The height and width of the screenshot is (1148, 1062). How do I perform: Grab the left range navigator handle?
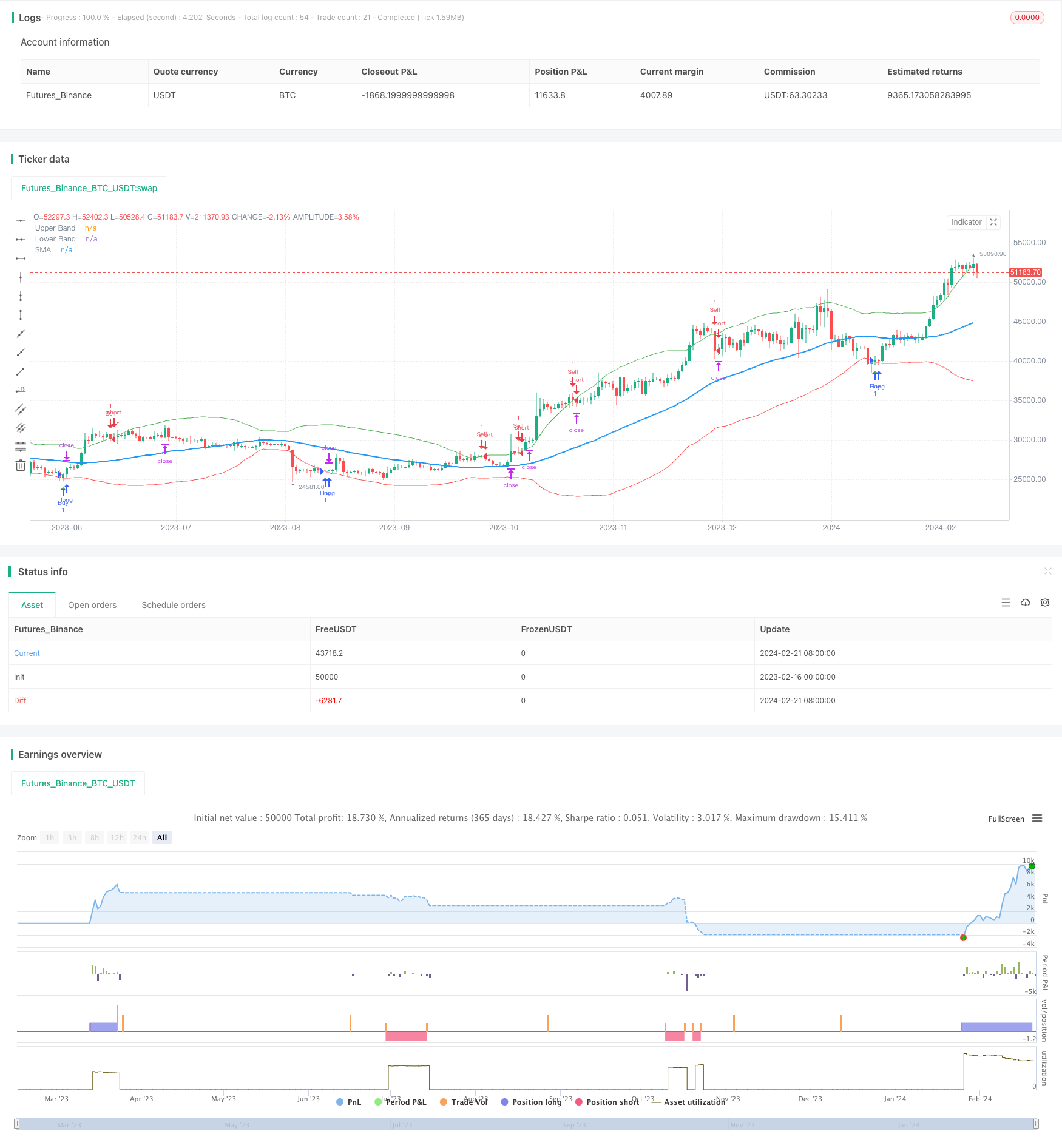18,1124
